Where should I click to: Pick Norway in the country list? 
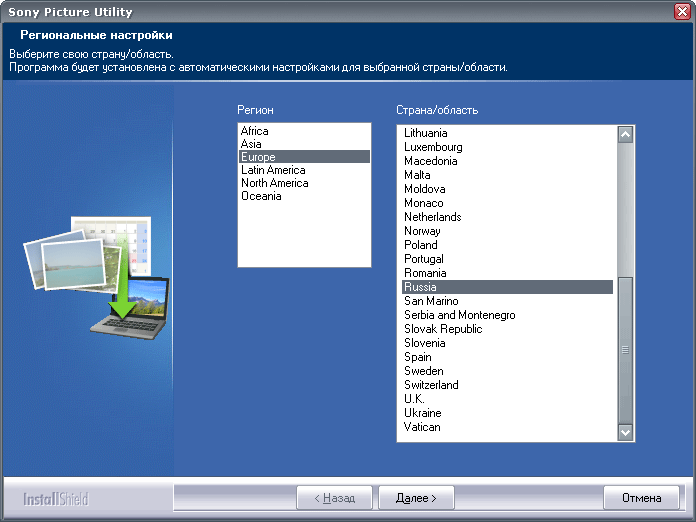[507, 231]
